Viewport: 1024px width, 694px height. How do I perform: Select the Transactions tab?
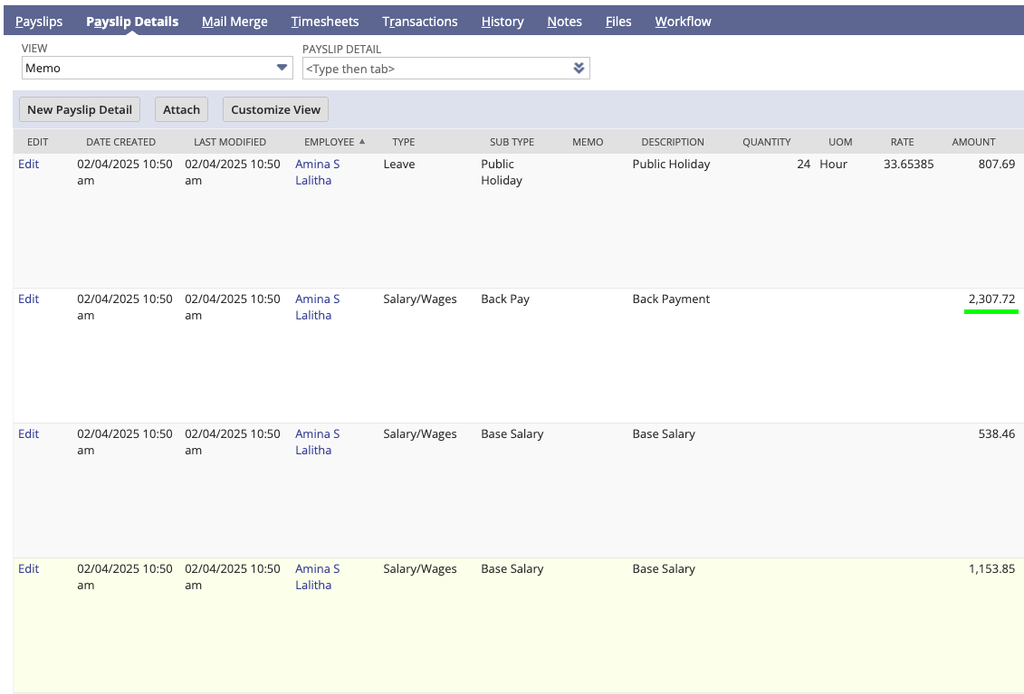(420, 22)
